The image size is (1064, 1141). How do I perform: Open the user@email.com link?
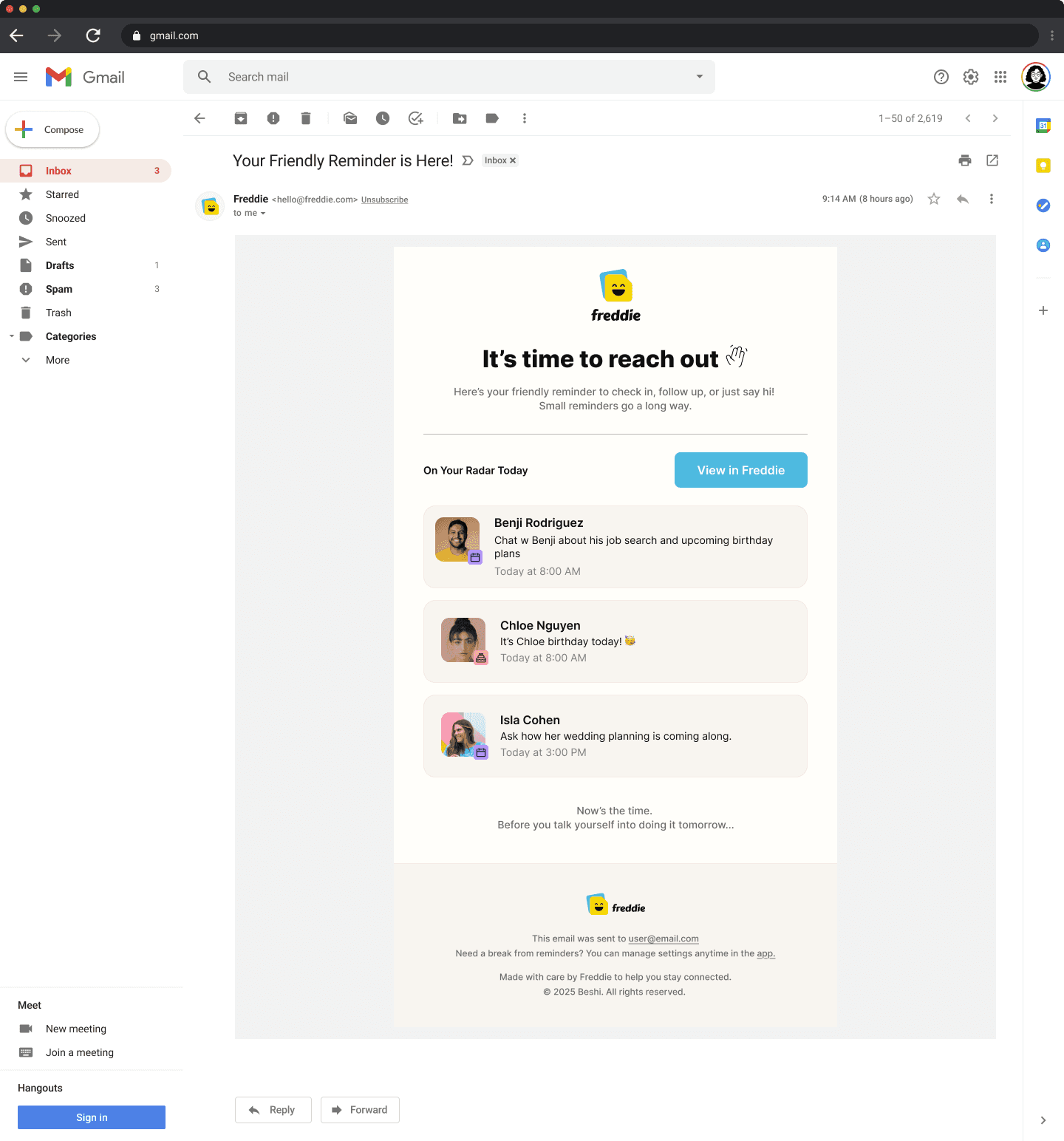click(664, 939)
